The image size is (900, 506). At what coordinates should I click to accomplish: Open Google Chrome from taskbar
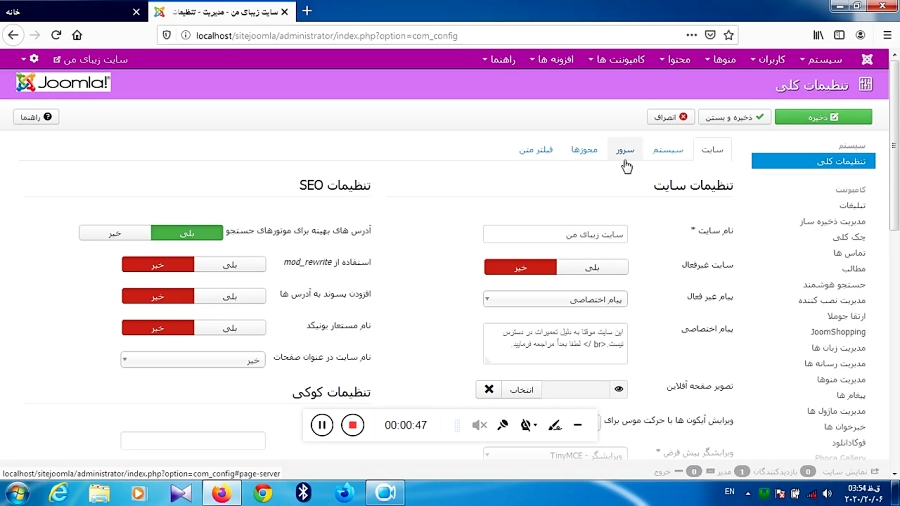point(263,493)
